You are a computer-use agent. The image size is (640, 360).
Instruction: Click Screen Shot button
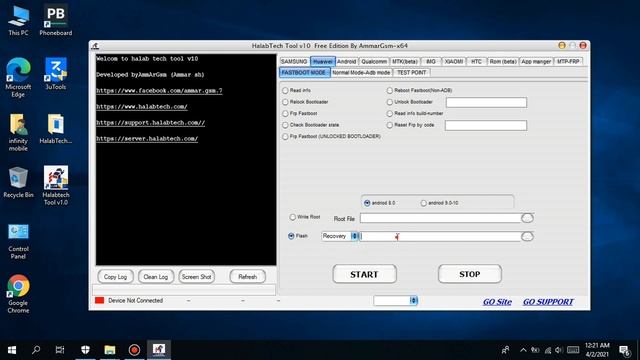(196, 277)
